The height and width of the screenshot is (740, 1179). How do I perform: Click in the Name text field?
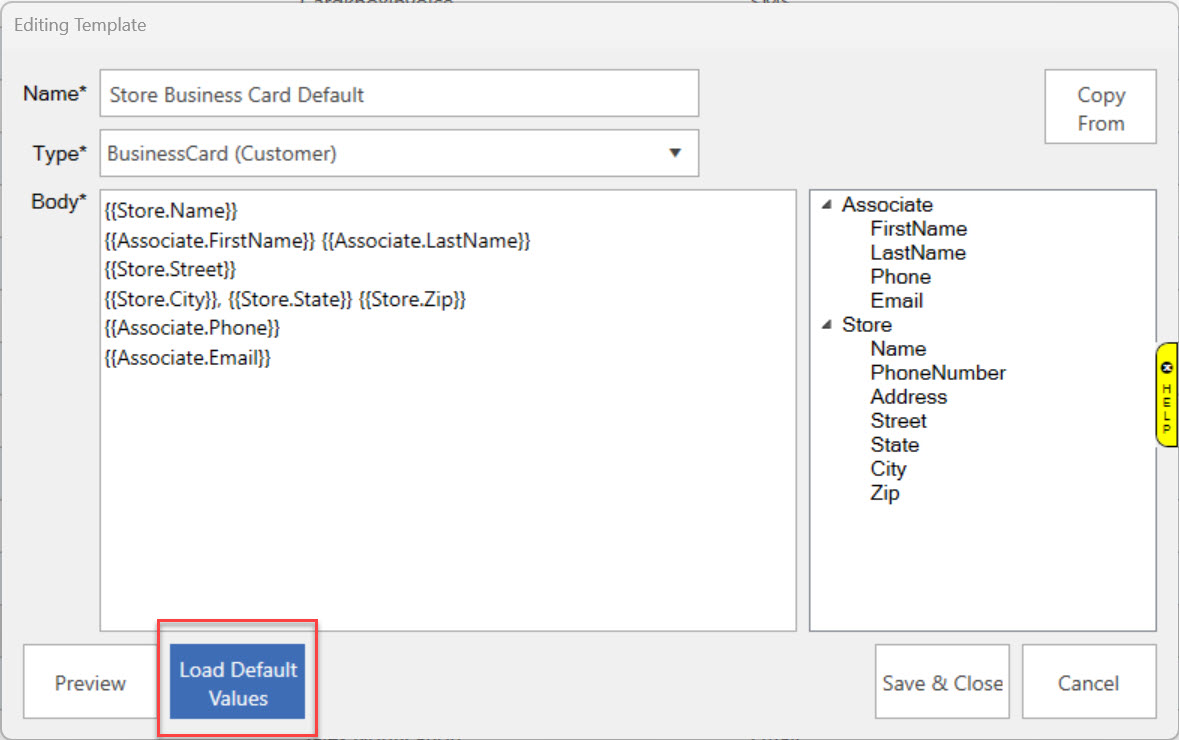coord(399,95)
